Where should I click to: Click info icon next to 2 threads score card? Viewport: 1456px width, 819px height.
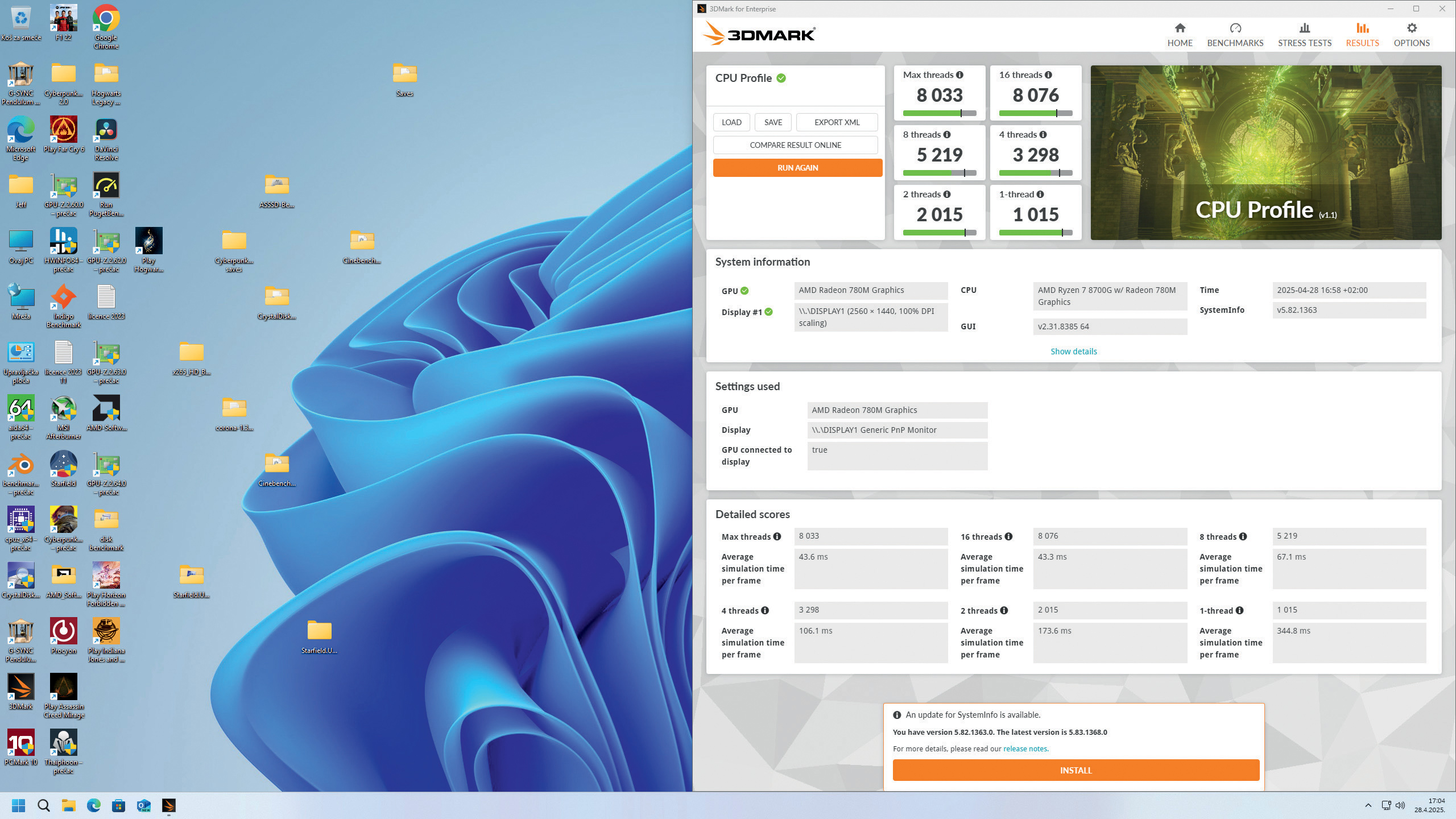pos(946,195)
